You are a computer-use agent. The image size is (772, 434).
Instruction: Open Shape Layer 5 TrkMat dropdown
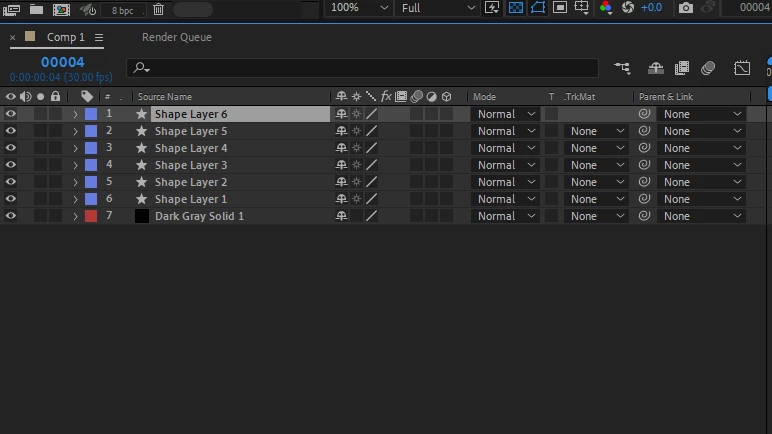tap(596, 131)
